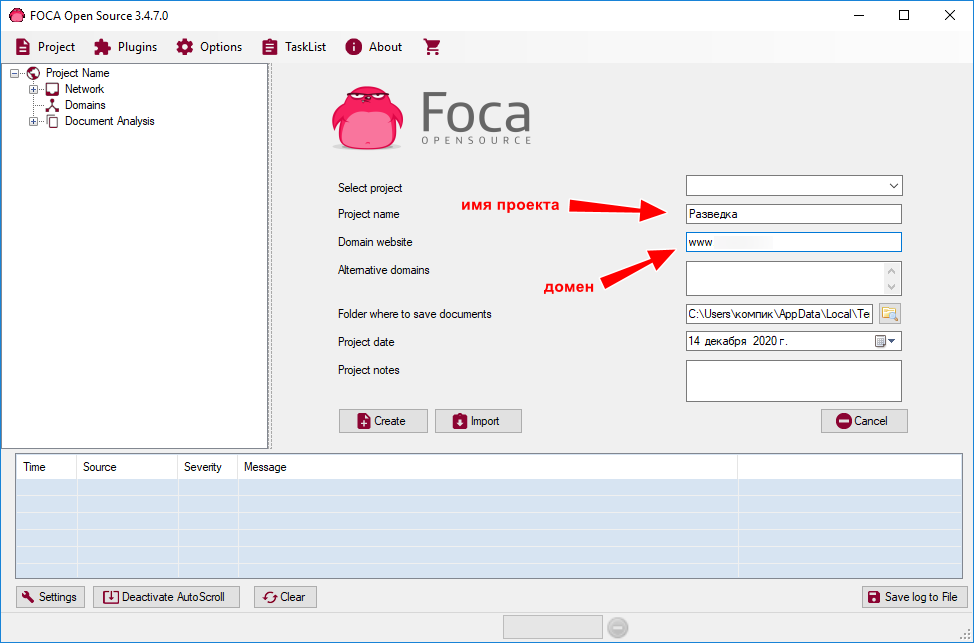Click Save log to File button

point(914,597)
